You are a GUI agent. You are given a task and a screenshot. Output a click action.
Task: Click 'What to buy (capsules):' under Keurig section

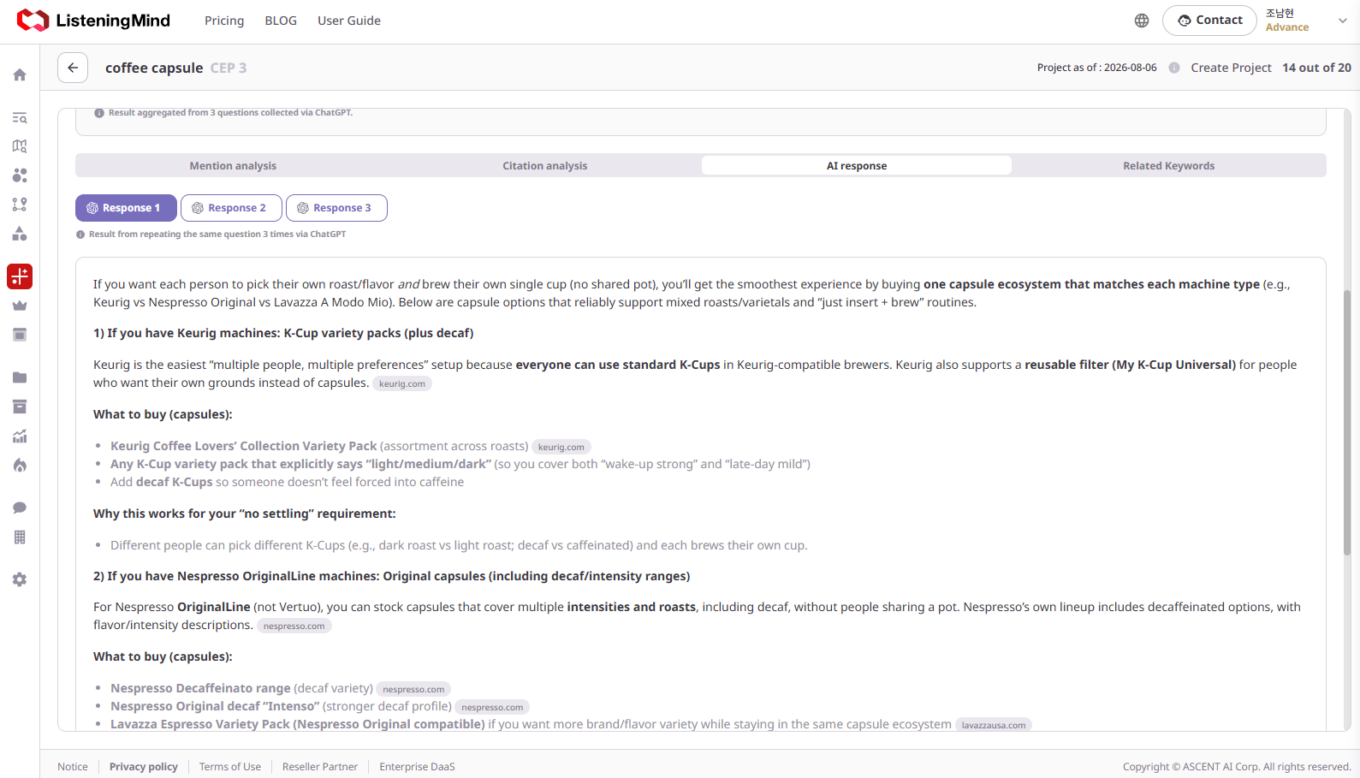click(x=163, y=415)
